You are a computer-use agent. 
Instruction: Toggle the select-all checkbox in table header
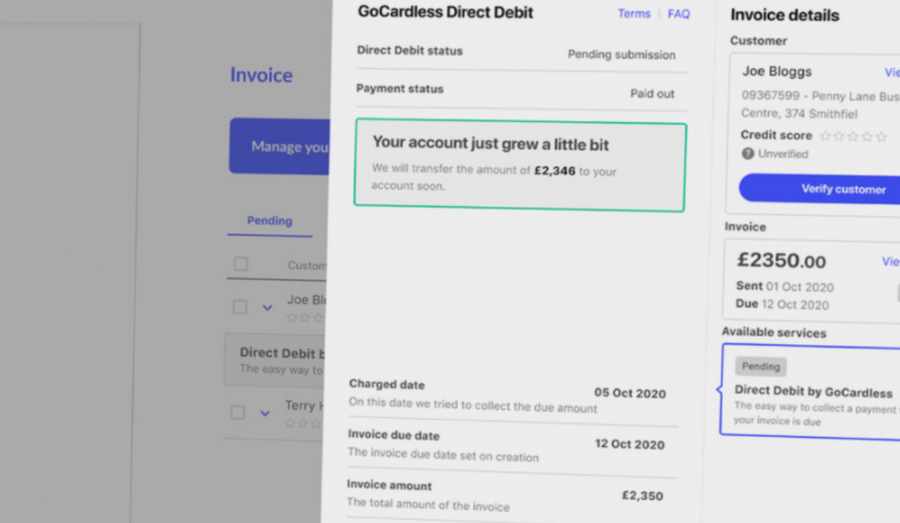point(240,264)
